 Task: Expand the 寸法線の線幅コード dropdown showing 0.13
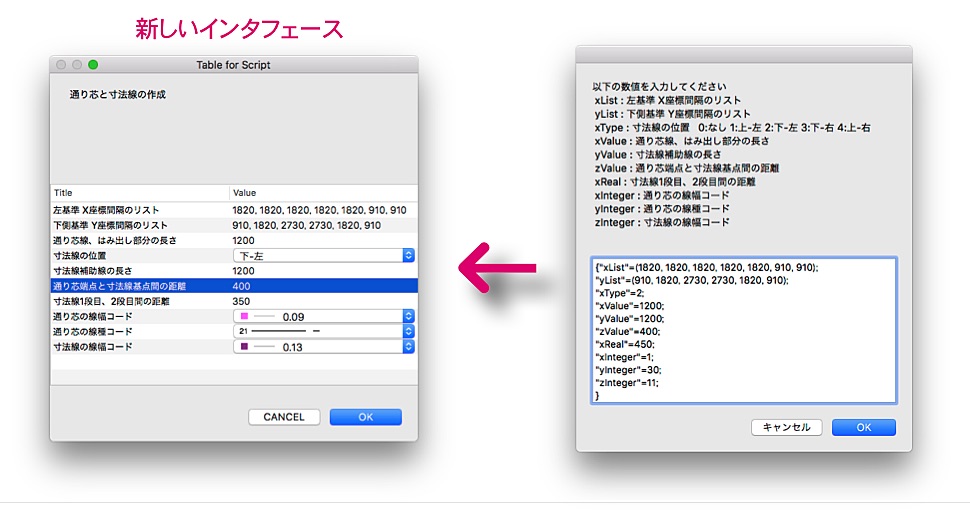tap(407, 346)
